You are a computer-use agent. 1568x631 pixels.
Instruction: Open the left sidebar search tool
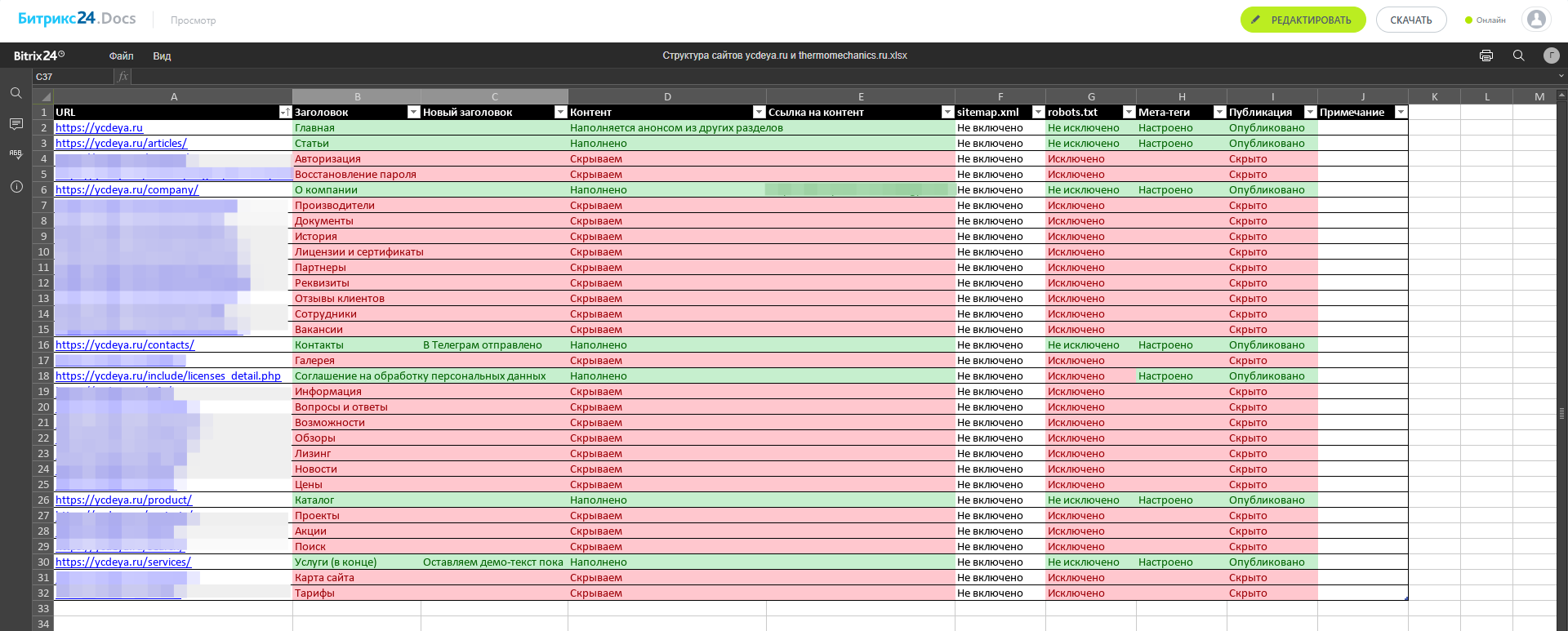click(16, 93)
